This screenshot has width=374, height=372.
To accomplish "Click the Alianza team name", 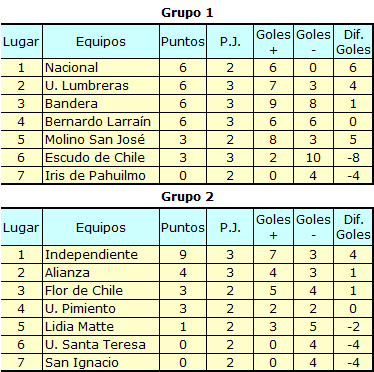I will click(67, 273).
